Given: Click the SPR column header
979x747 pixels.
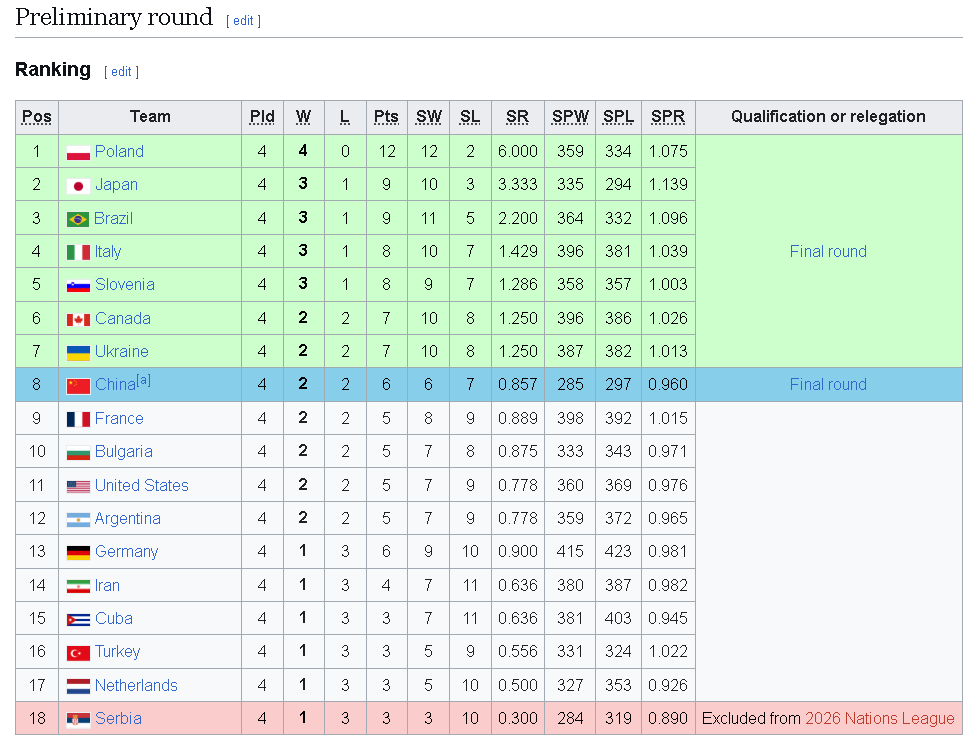Looking at the screenshot, I should [x=668, y=117].
